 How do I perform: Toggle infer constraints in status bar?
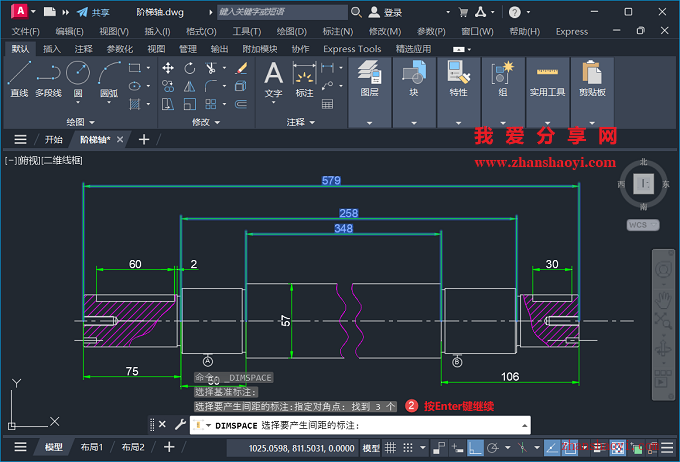point(439,448)
